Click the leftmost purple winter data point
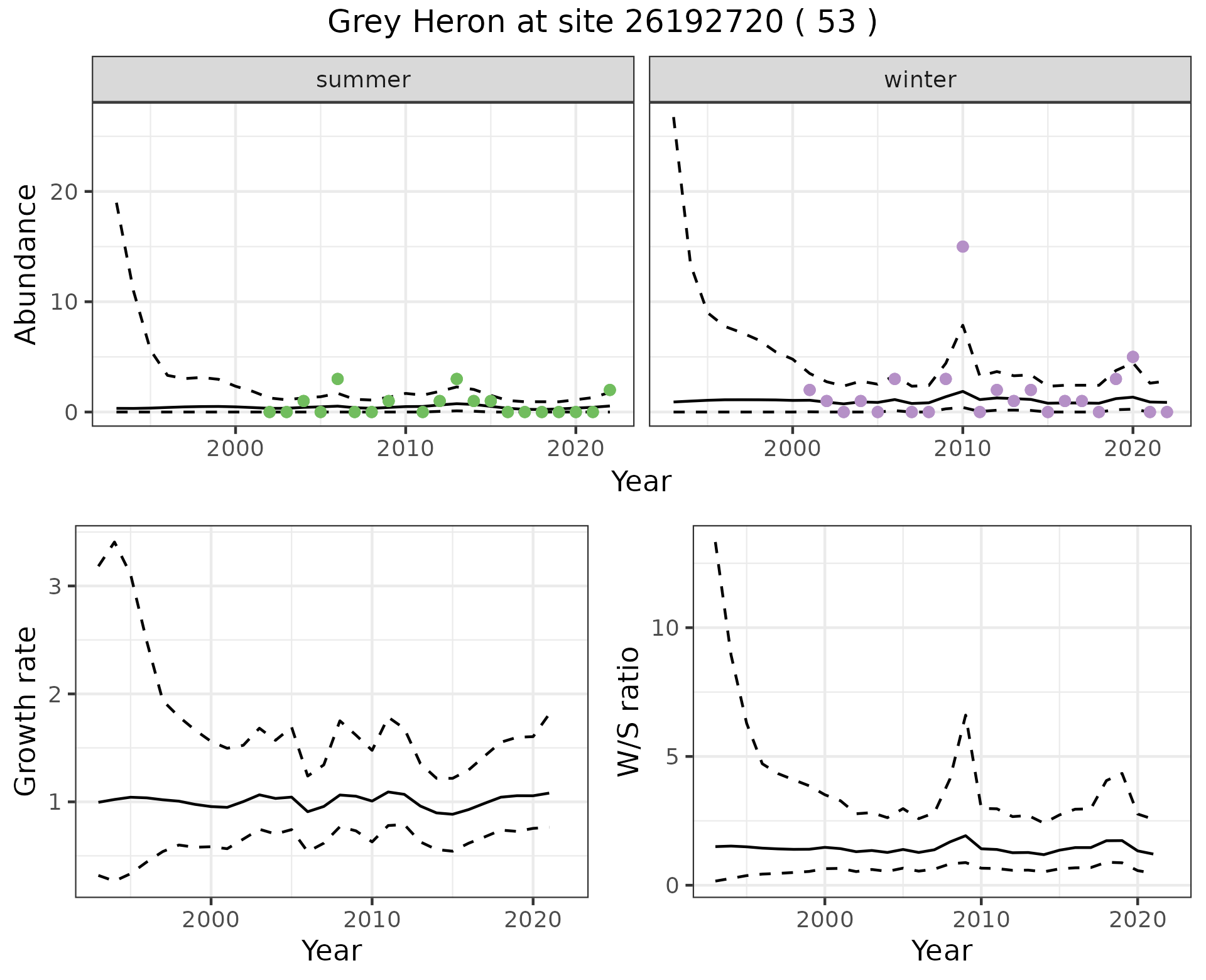 809,390
